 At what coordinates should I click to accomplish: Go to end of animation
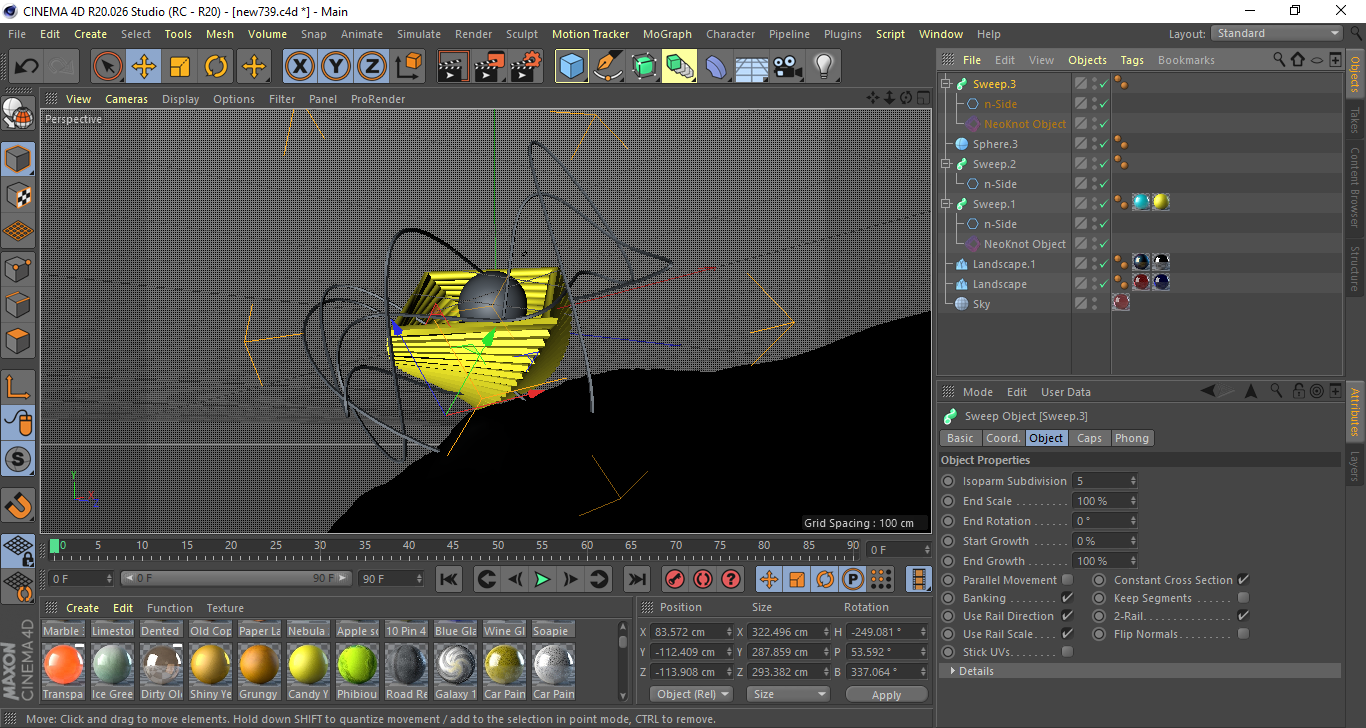(x=636, y=579)
